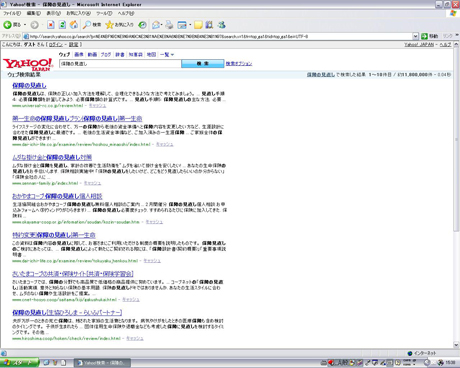
Task: Open the Yahoo! JAPAN link at top right
Action: 419,45
